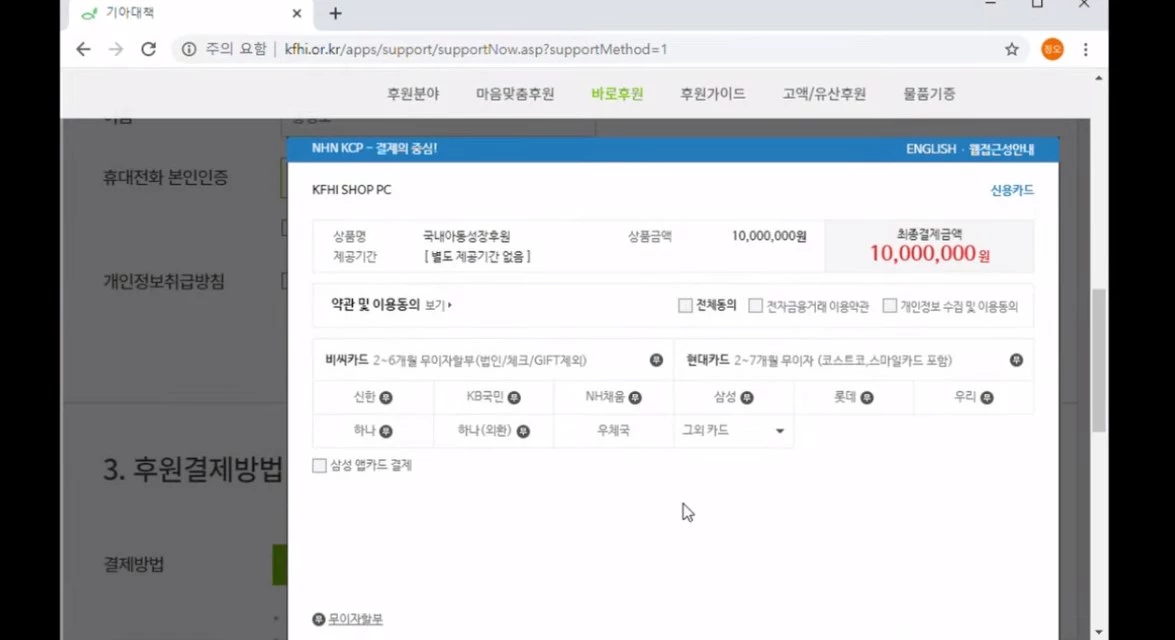Switch payment window to ENGLISH
The image size is (1175, 640).
click(931, 149)
